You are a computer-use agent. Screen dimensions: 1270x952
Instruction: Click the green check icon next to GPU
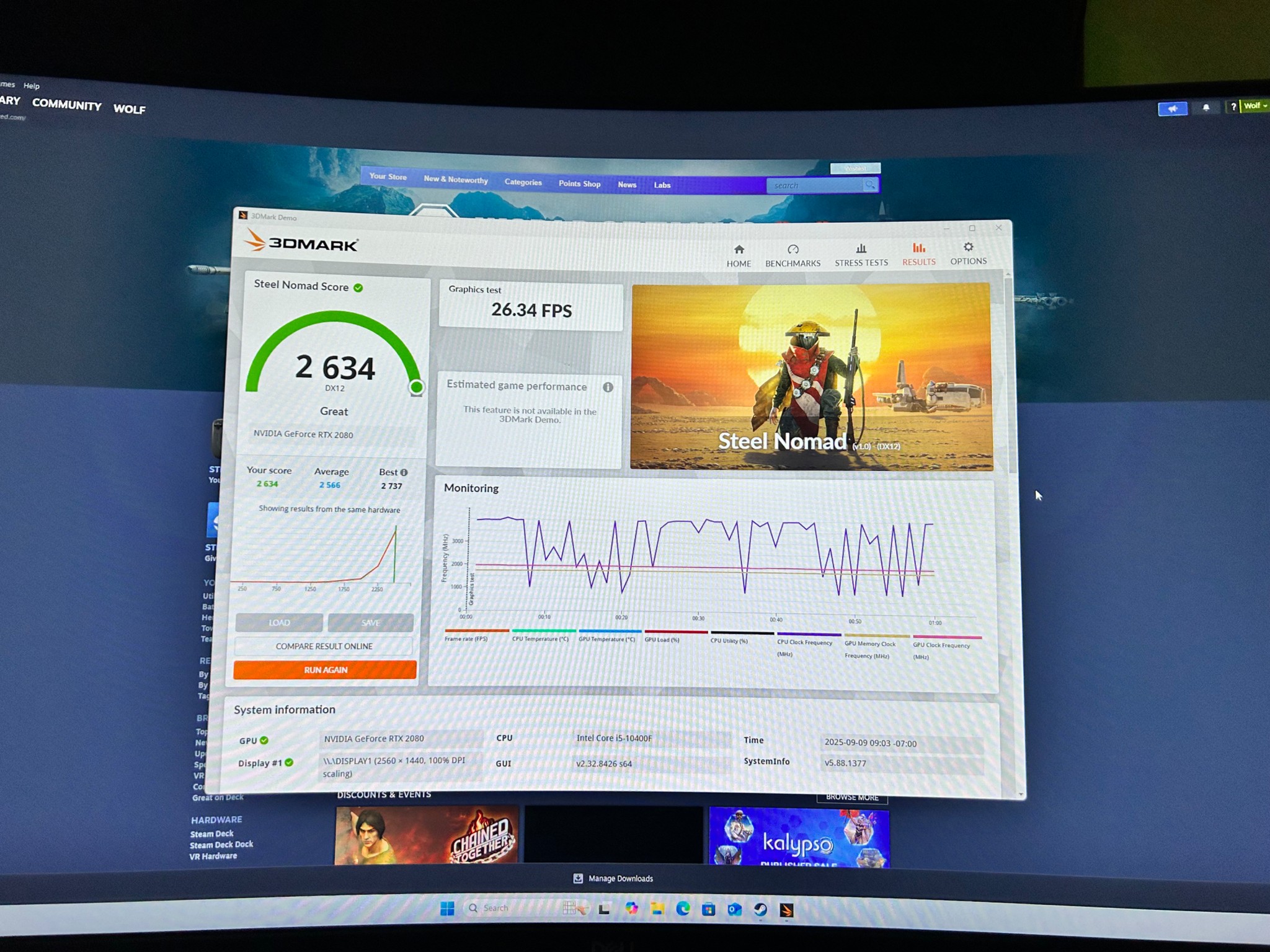coord(264,741)
